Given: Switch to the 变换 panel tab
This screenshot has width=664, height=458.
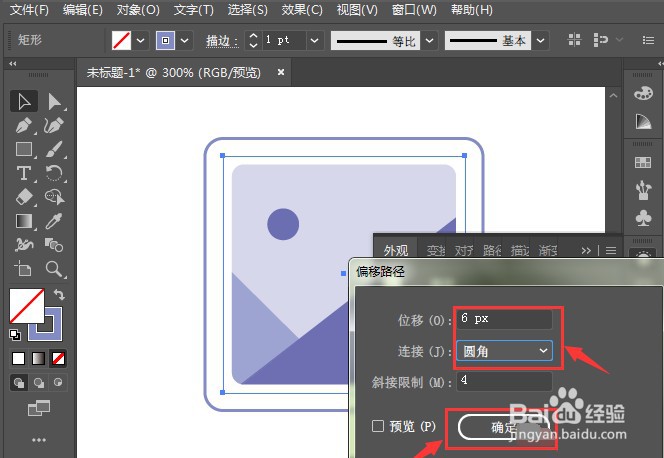Looking at the screenshot, I should (436, 251).
